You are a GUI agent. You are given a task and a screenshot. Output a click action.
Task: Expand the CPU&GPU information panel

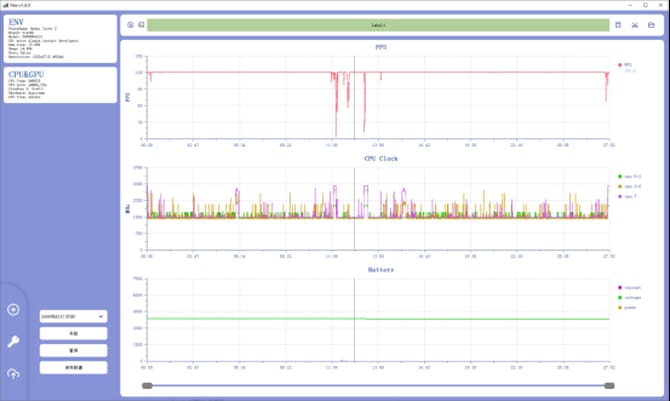(60, 85)
